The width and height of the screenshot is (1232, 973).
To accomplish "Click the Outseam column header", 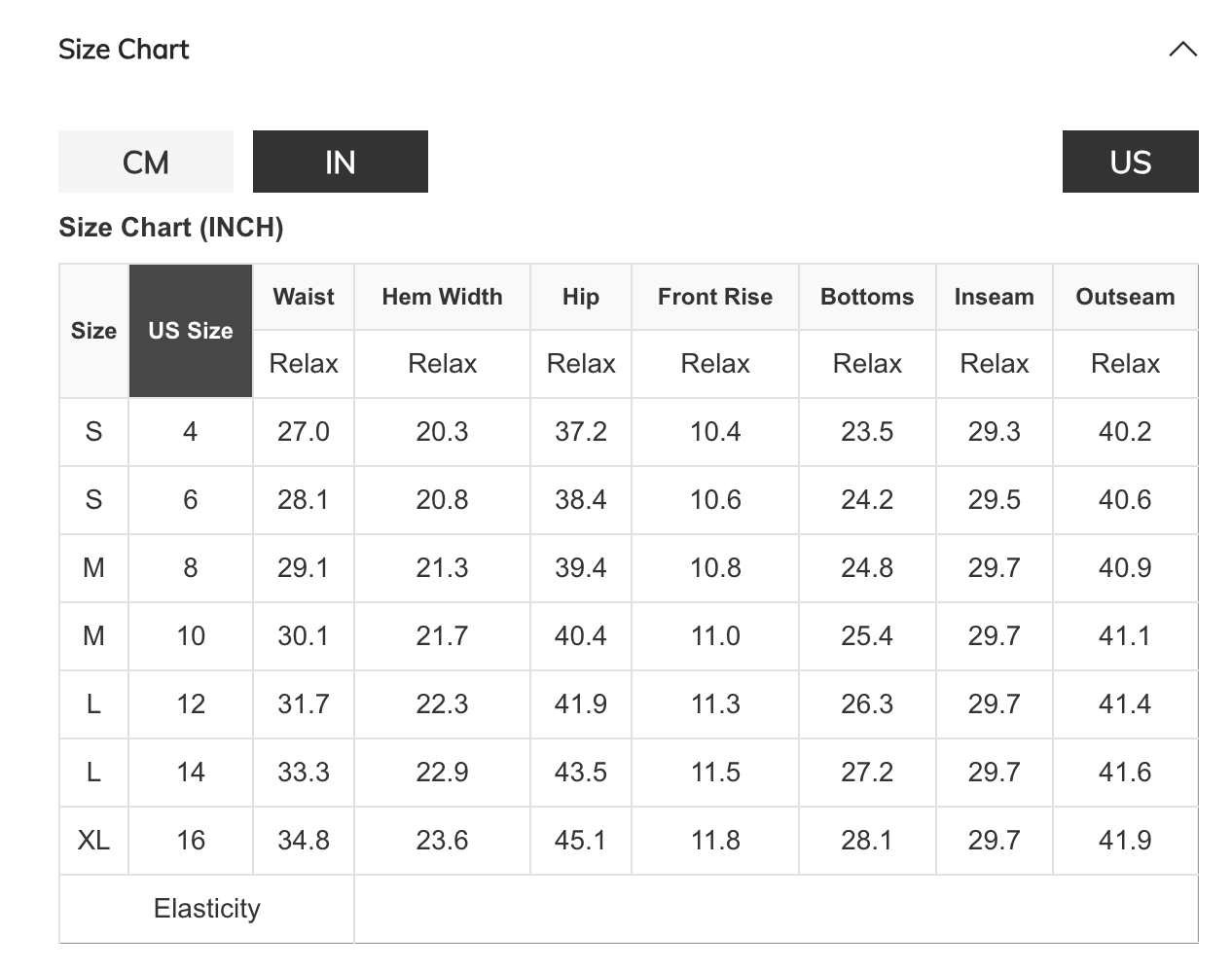I will tap(1125, 297).
